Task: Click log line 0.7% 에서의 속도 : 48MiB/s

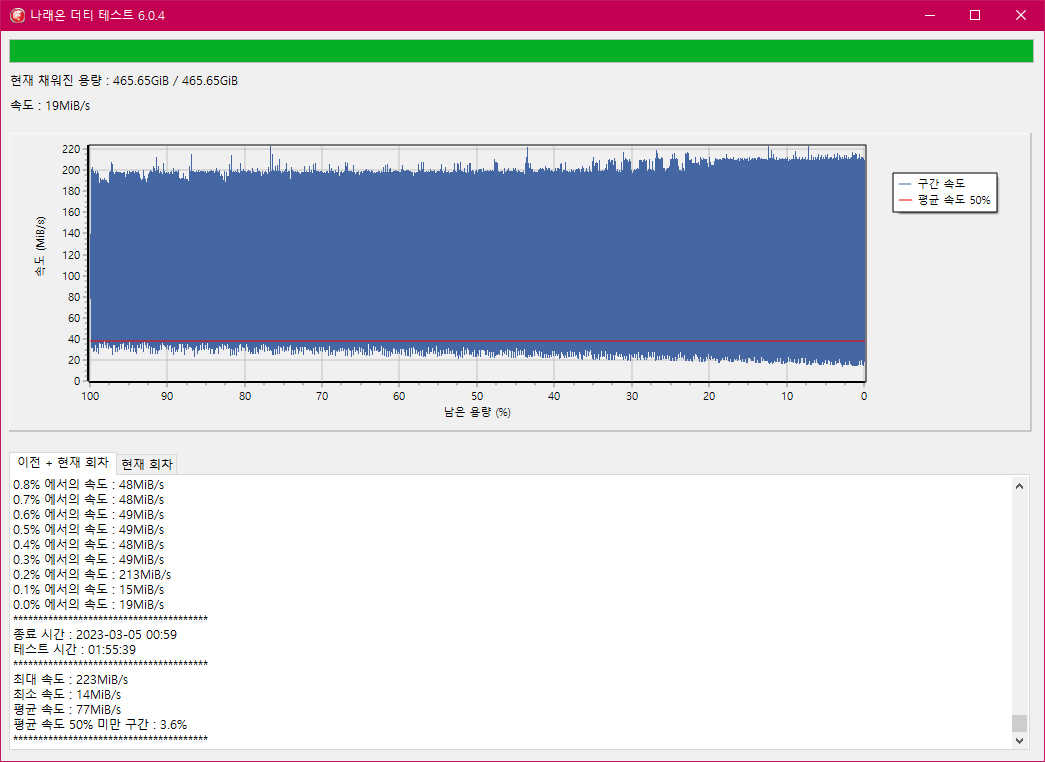Action: click(89, 499)
